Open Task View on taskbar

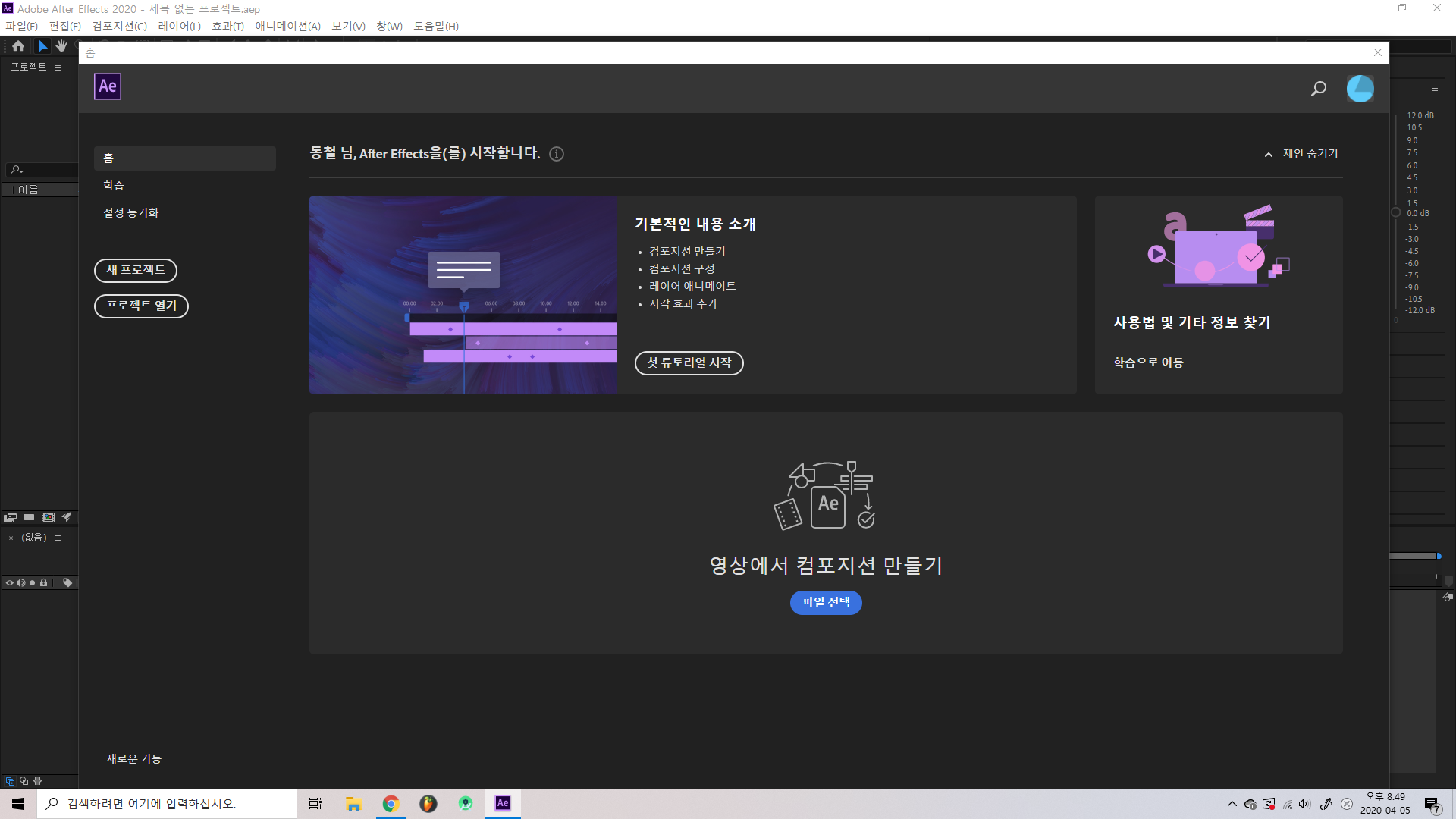pos(315,804)
